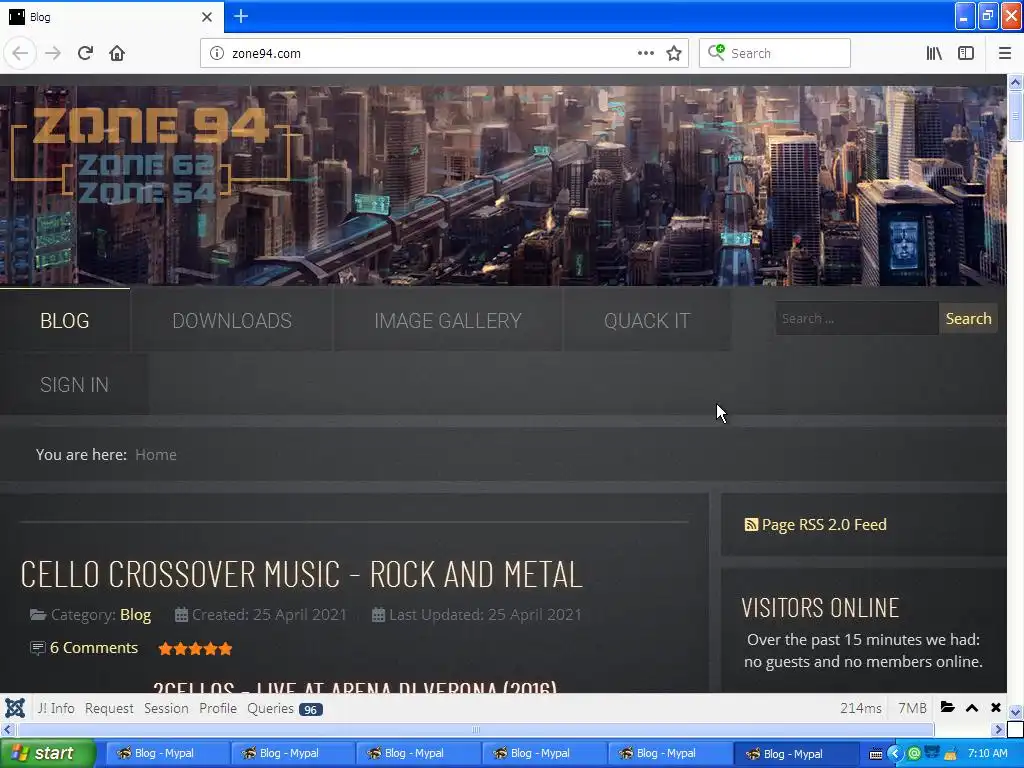
Task: Click the Zone 94 site logo
Action: pyautogui.click(x=150, y=155)
